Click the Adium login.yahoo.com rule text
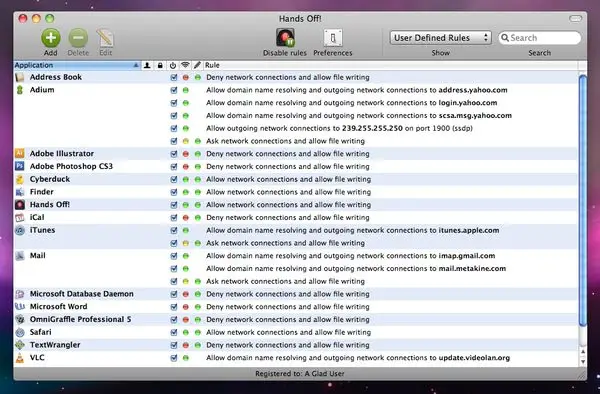The width and height of the screenshot is (600, 394). tap(352, 103)
